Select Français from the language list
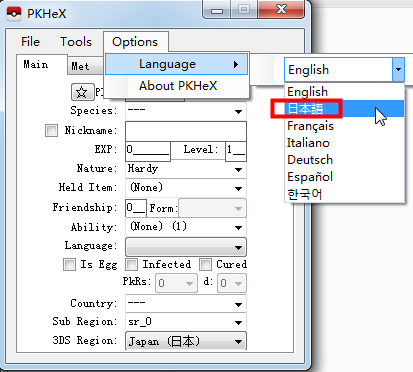This screenshot has height=372, width=413. [x=345, y=126]
